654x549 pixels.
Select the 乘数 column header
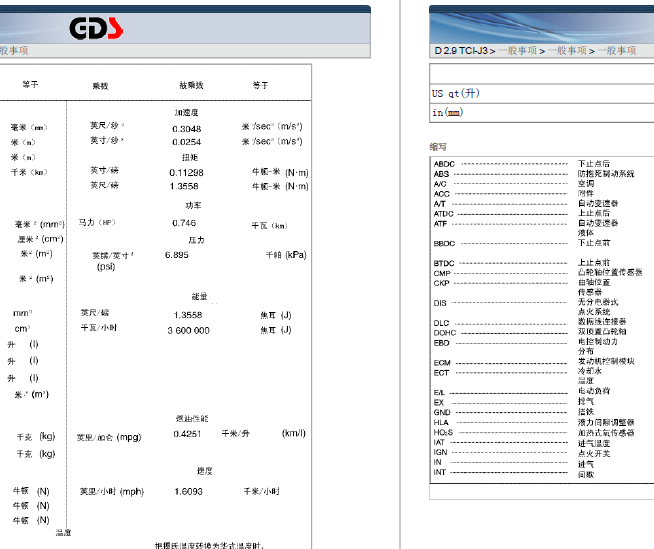[101, 86]
